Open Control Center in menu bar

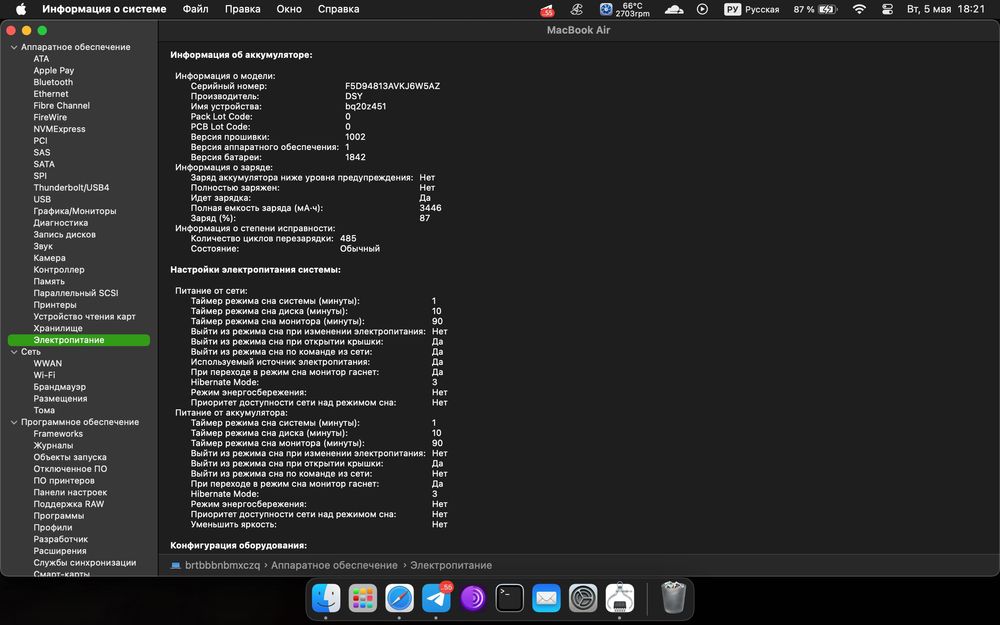tap(887, 9)
